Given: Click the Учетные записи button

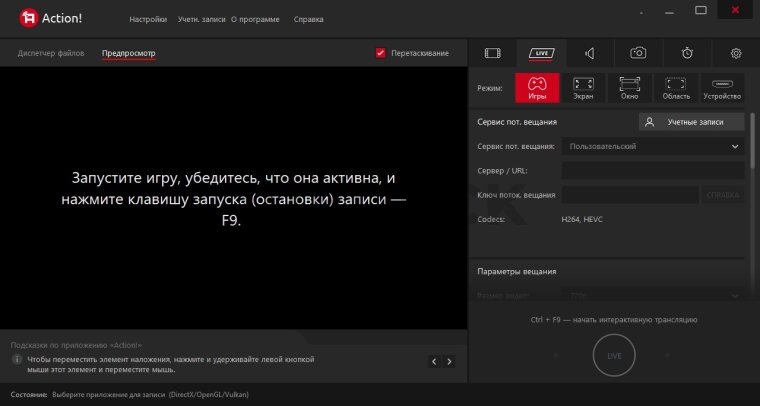Looking at the screenshot, I should [692, 122].
